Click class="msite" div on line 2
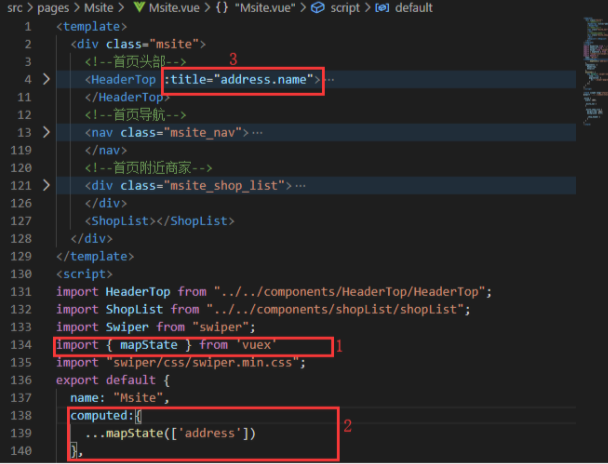Image resolution: width=608 pixels, height=464 pixels. click(138, 44)
